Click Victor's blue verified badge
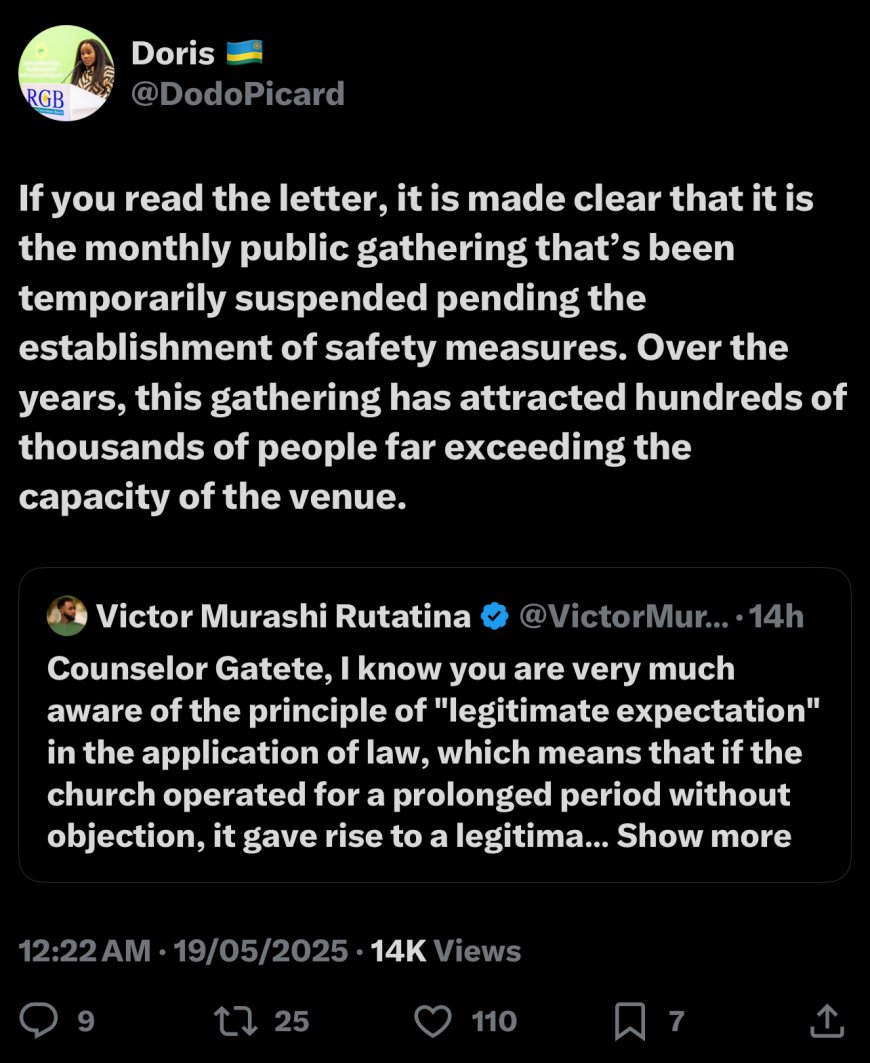The image size is (870, 1063). tap(494, 617)
